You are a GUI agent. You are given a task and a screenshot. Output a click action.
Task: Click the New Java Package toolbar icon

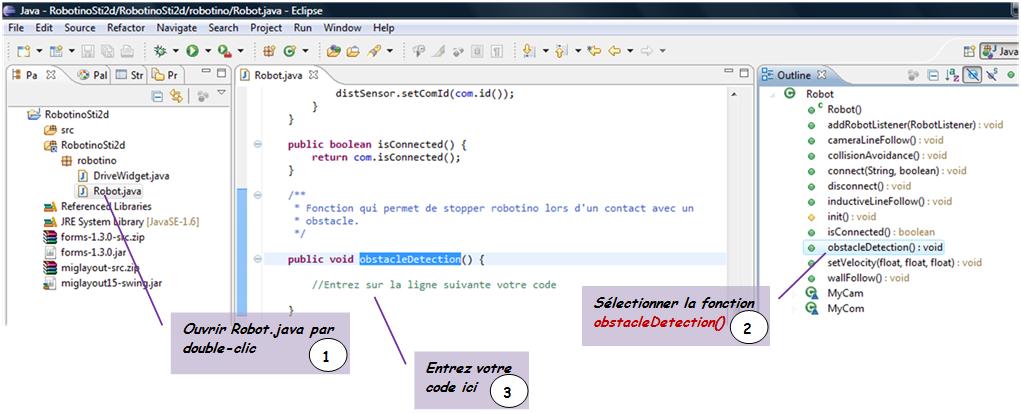point(269,50)
